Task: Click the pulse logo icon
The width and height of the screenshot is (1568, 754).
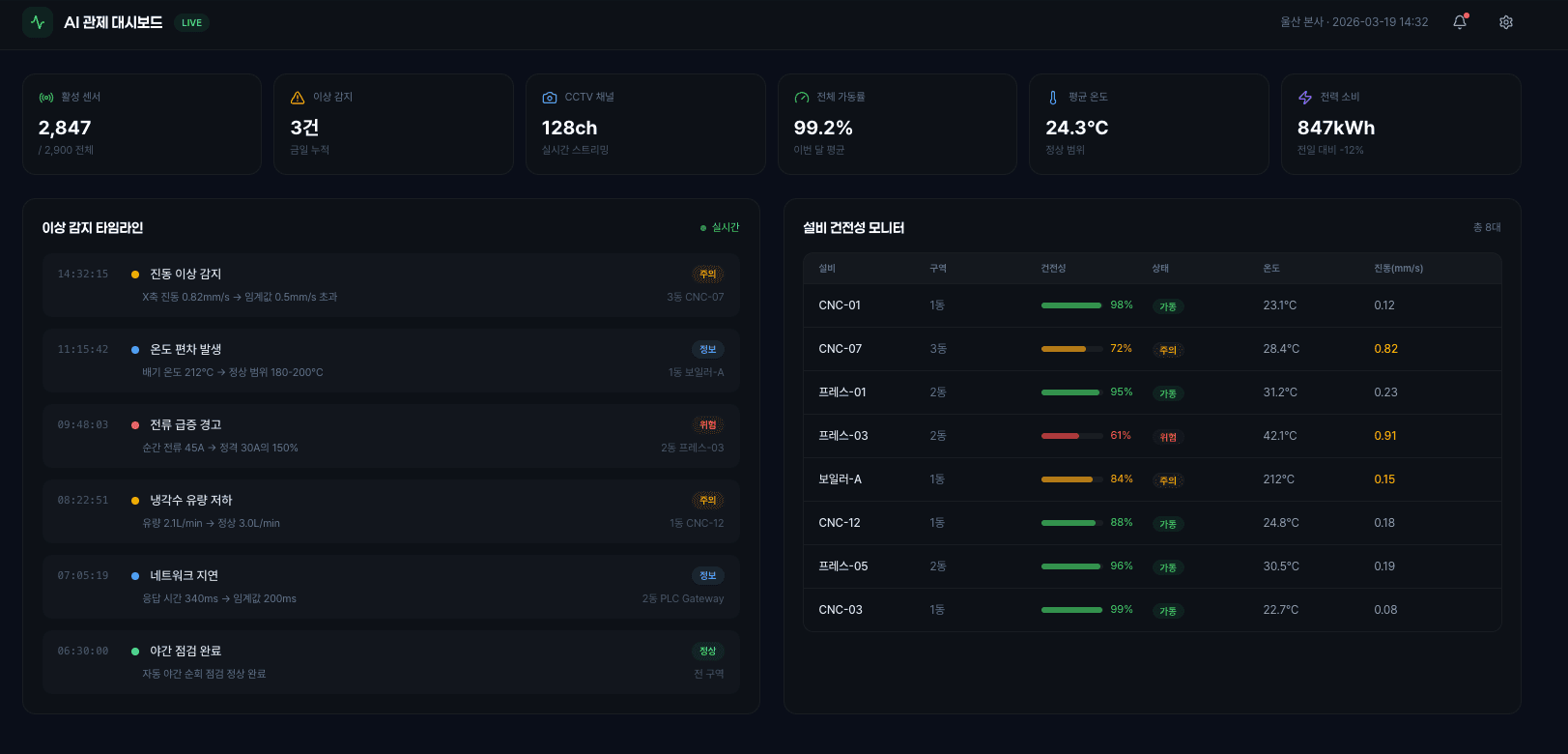Action: pyautogui.click(x=38, y=22)
